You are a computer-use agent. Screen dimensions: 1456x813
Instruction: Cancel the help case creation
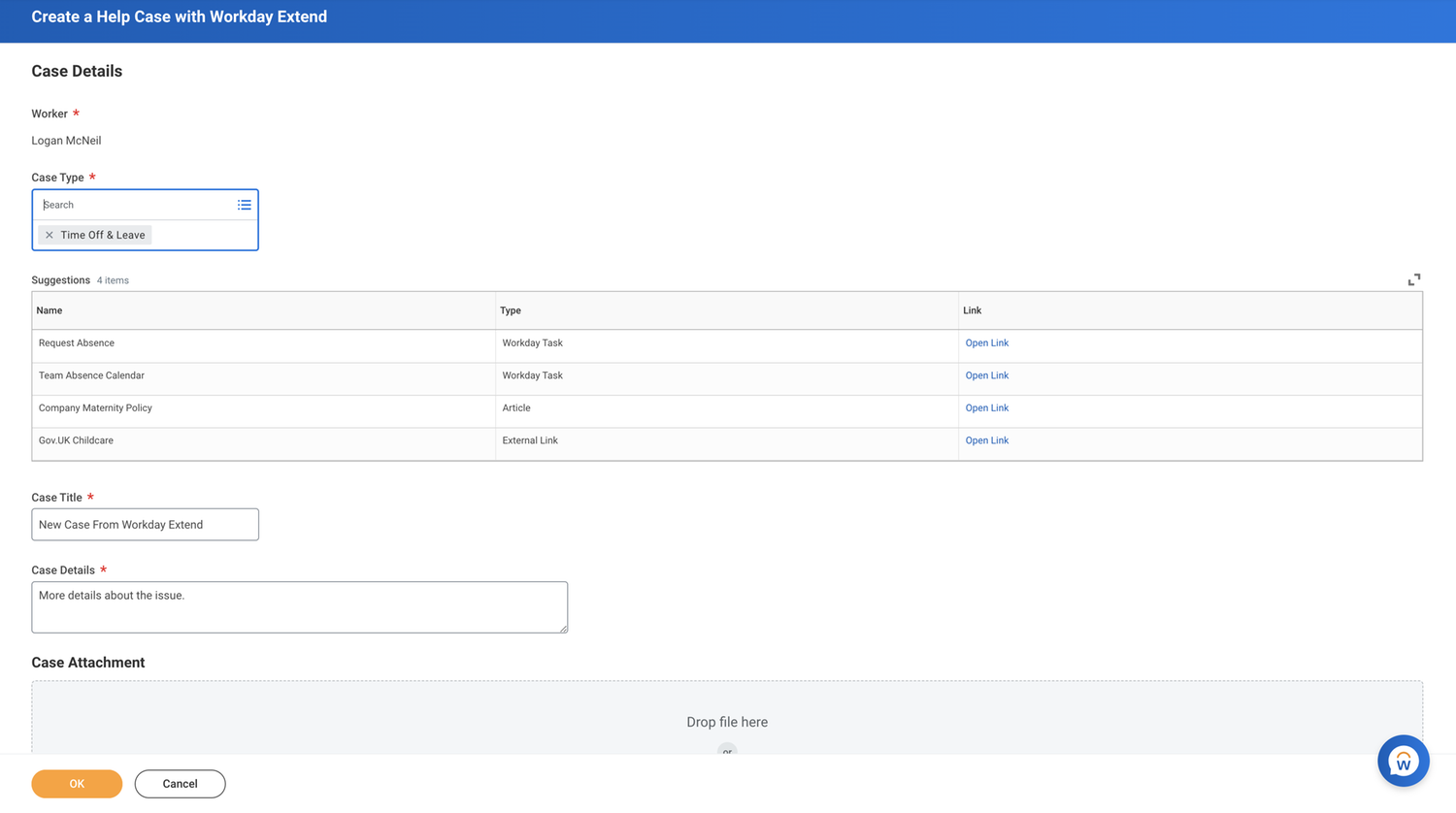(180, 784)
